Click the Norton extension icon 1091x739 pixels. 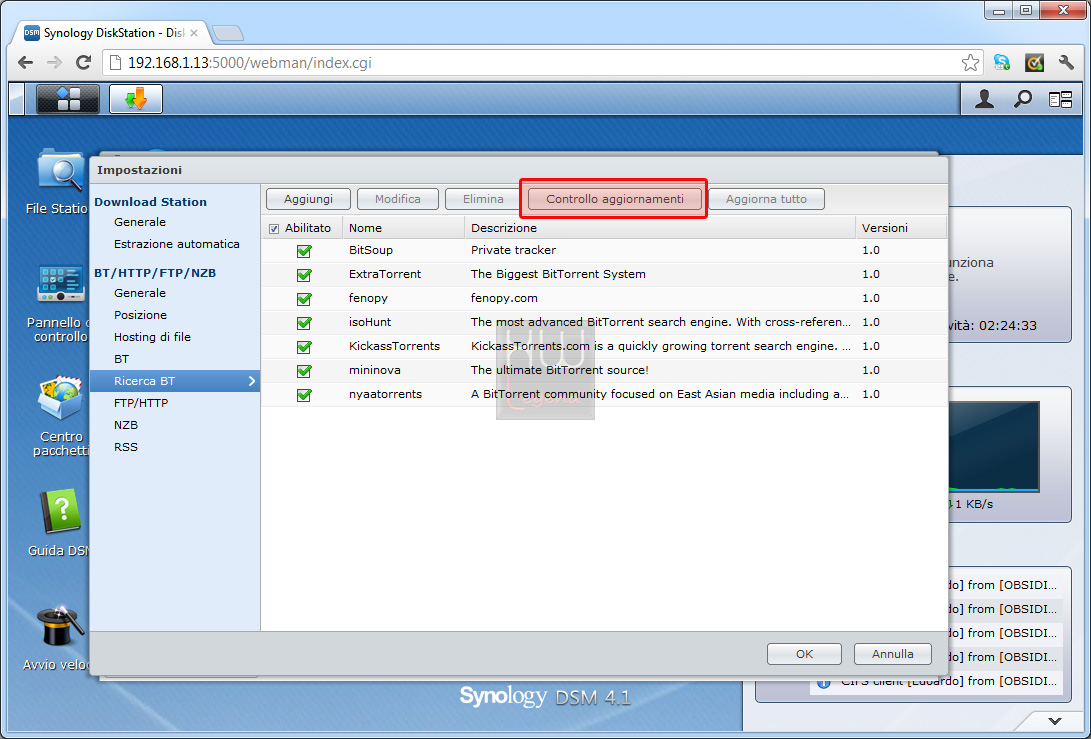click(1034, 63)
